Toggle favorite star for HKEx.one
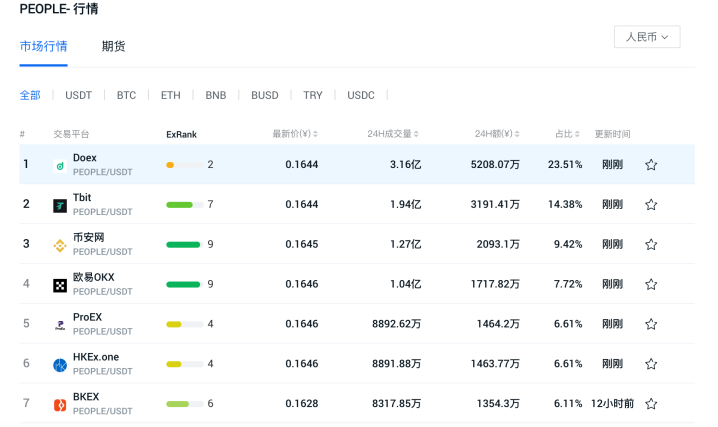 [651, 364]
